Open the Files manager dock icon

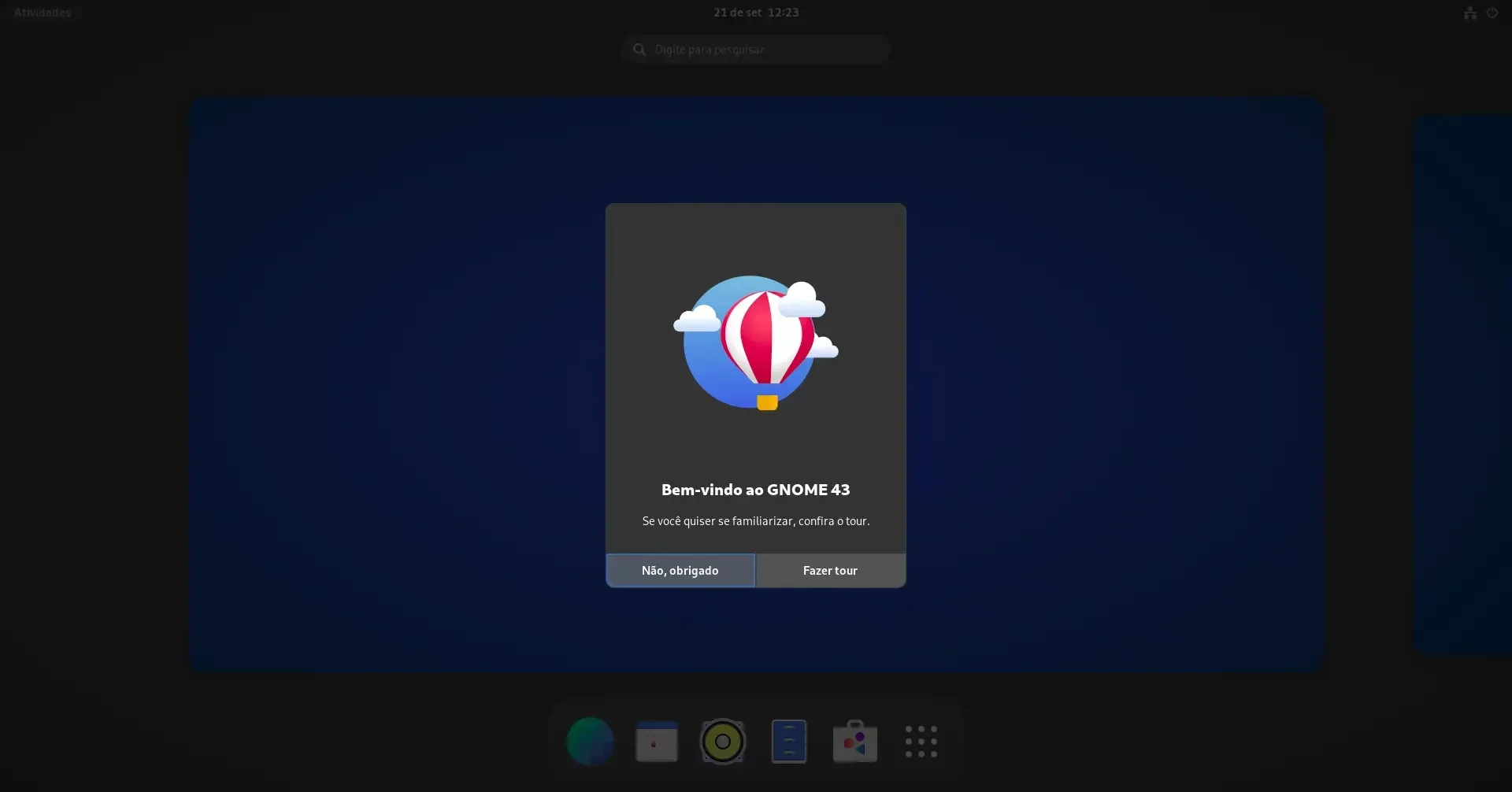[x=789, y=742]
